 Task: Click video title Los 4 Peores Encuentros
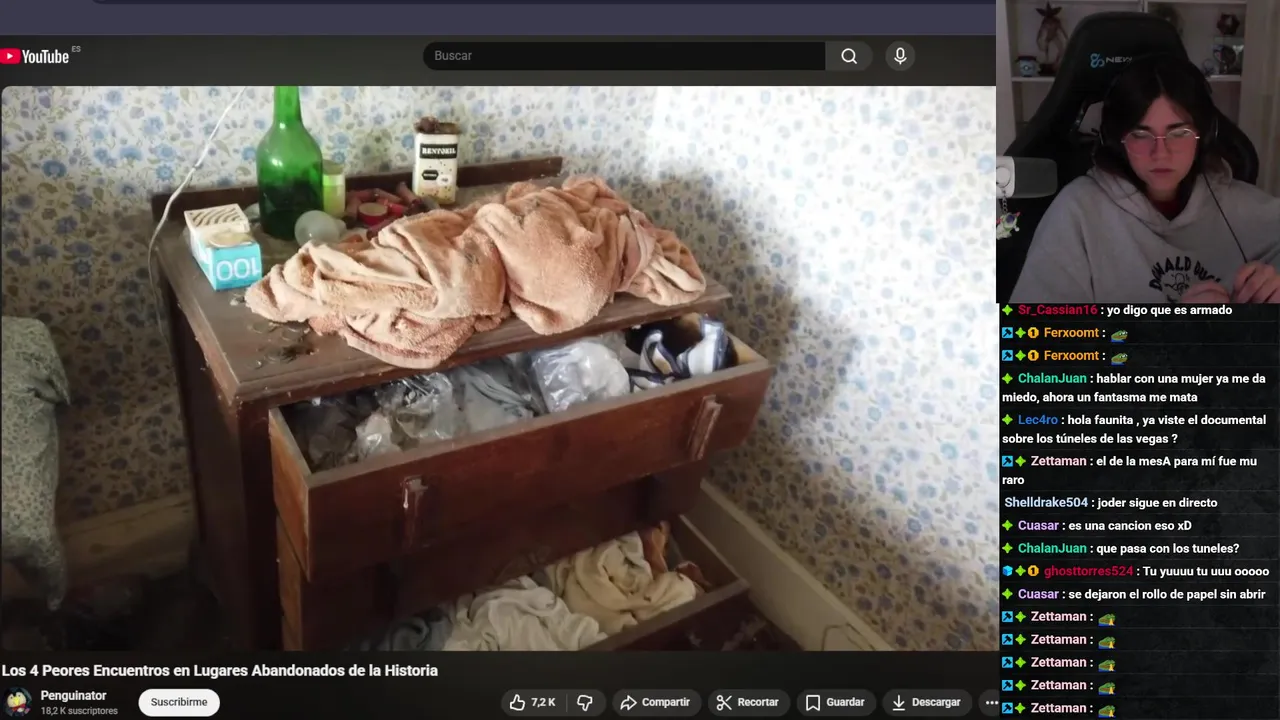tap(220, 670)
